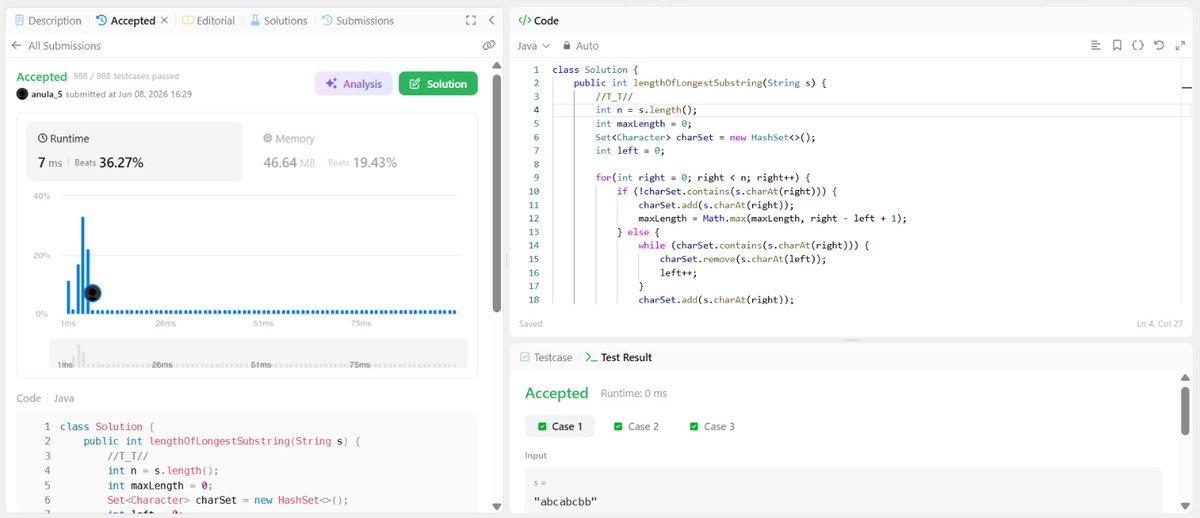Click the Code | Java label
Screen dimensions: 1200x518
click(45, 398)
